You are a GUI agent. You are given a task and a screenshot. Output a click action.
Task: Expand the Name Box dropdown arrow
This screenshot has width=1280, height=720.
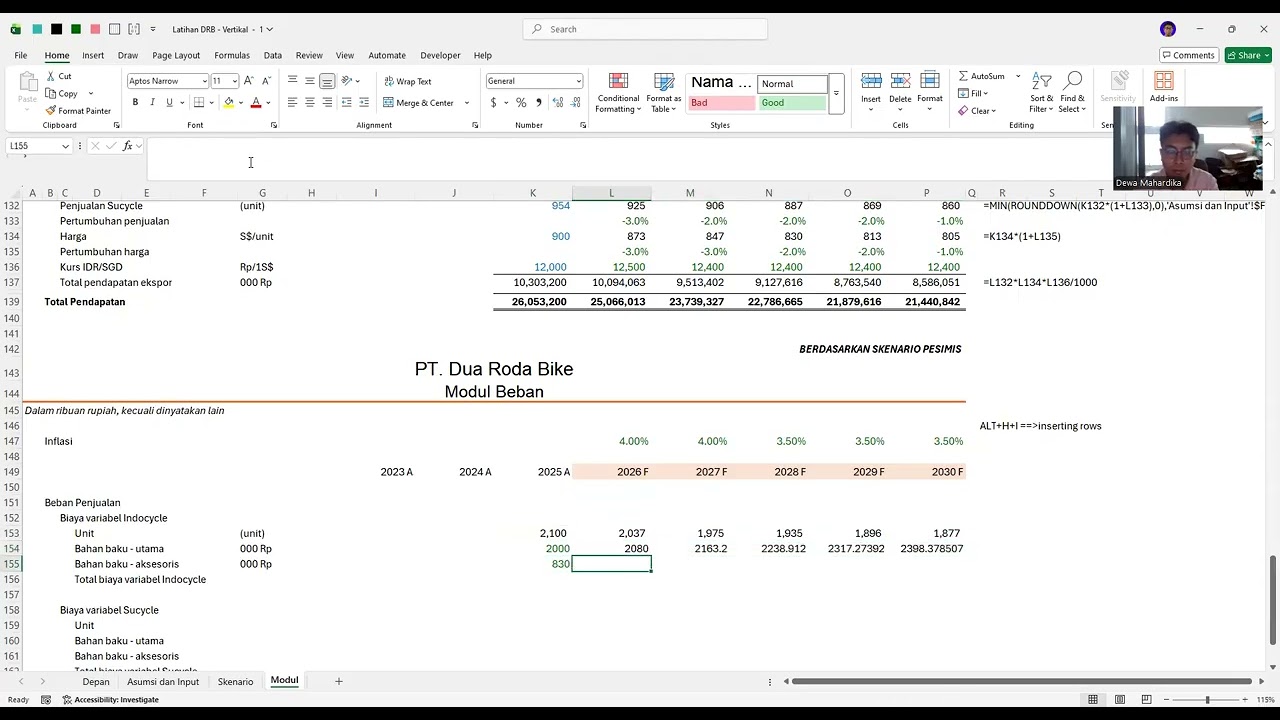65,146
